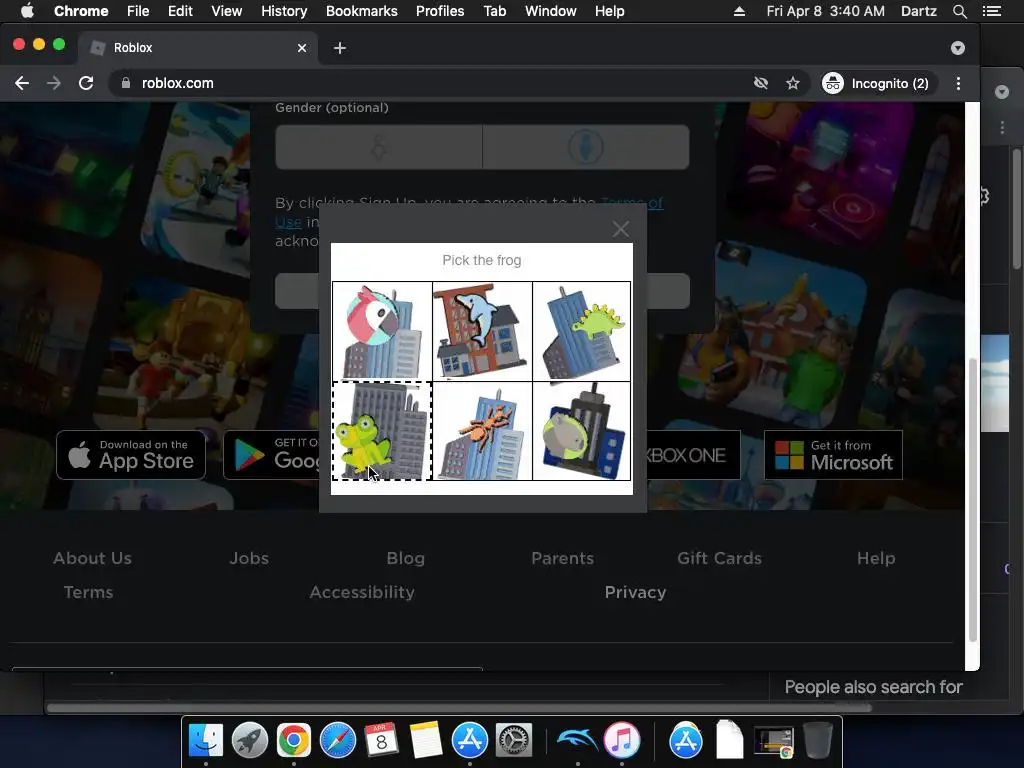Open Get it from Microsoft badge

pos(833,455)
